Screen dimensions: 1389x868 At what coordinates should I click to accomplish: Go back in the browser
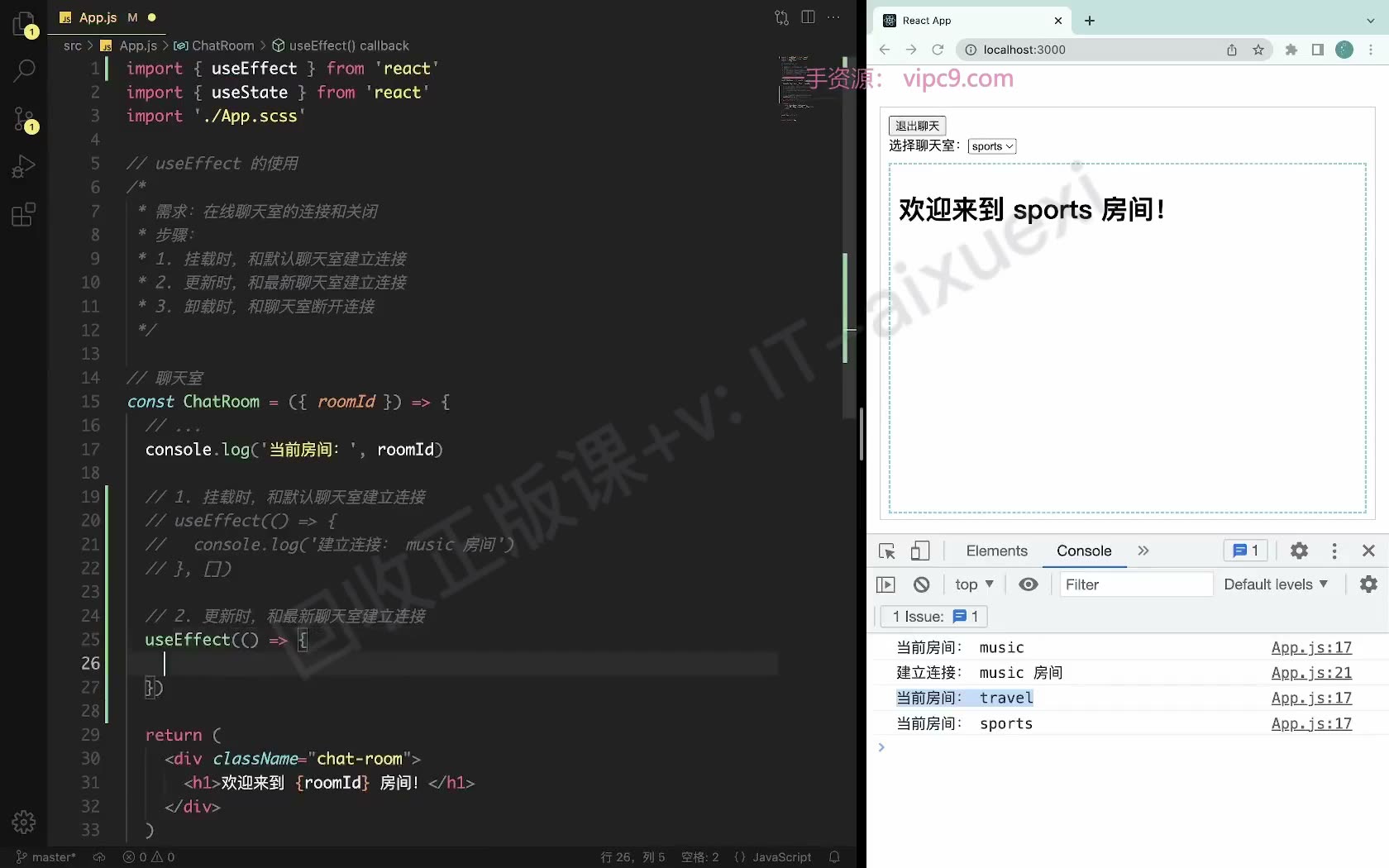(885, 50)
